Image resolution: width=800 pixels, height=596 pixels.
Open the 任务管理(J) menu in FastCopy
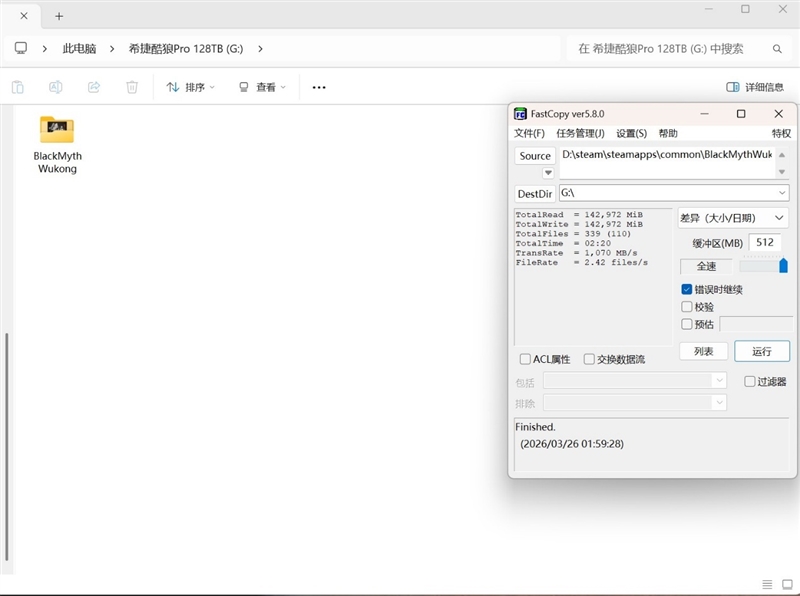click(578, 133)
